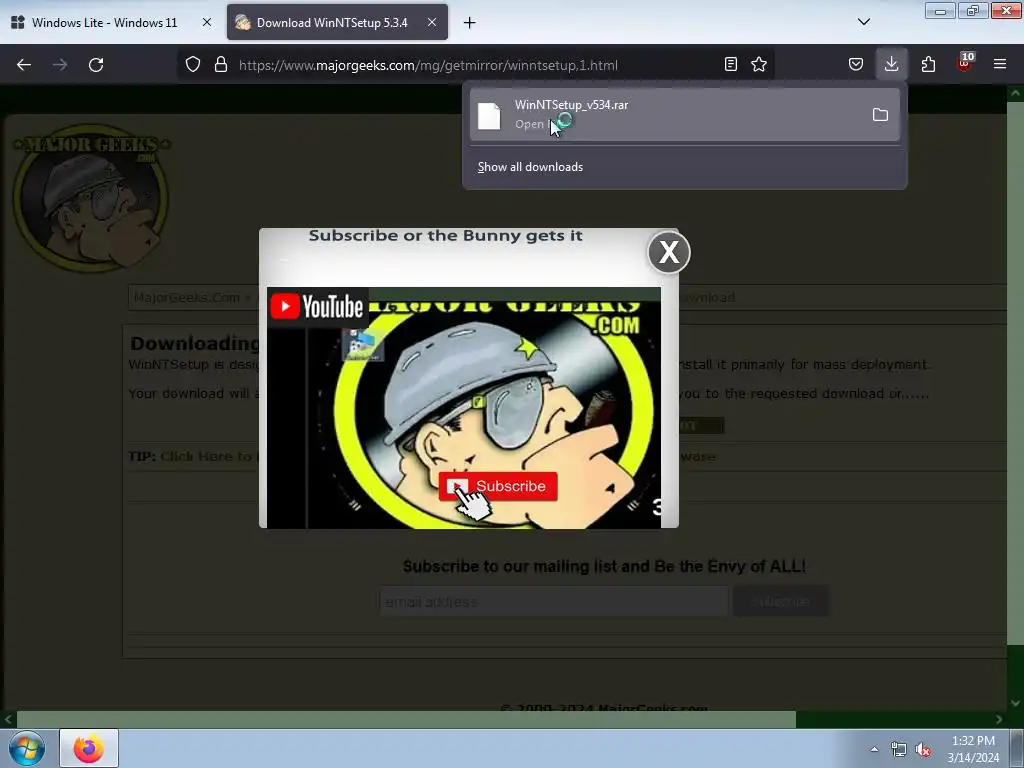
Task: Click the downloads toolbar button
Action: tap(891, 64)
